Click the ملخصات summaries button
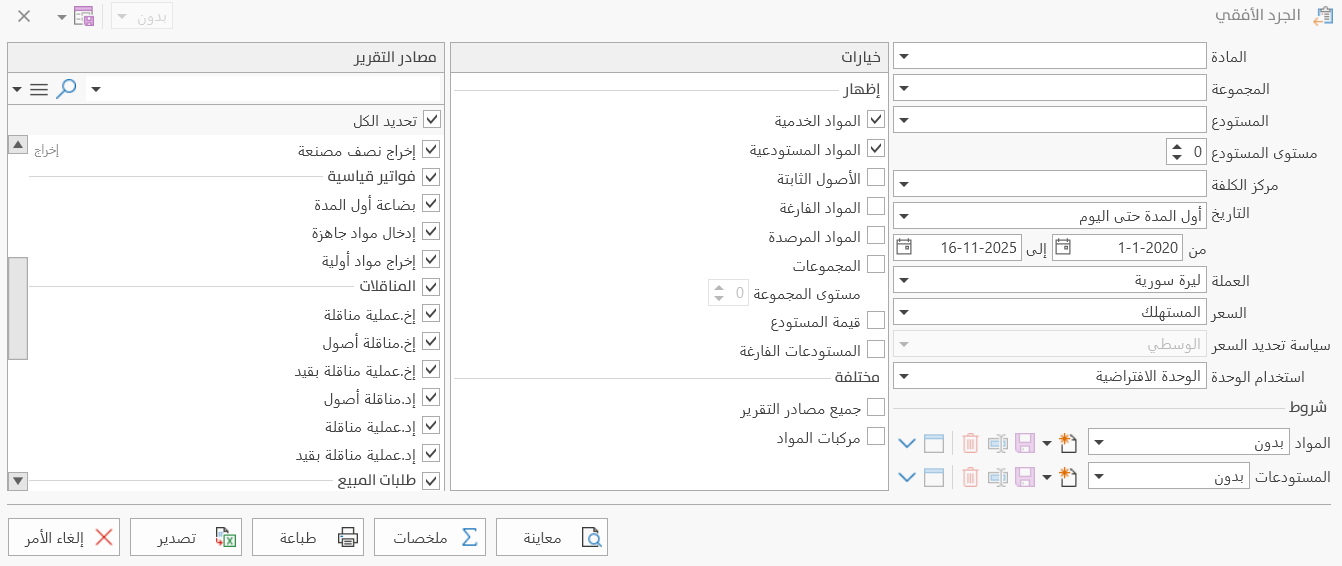The height and width of the screenshot is (566, 1342). 430,537
